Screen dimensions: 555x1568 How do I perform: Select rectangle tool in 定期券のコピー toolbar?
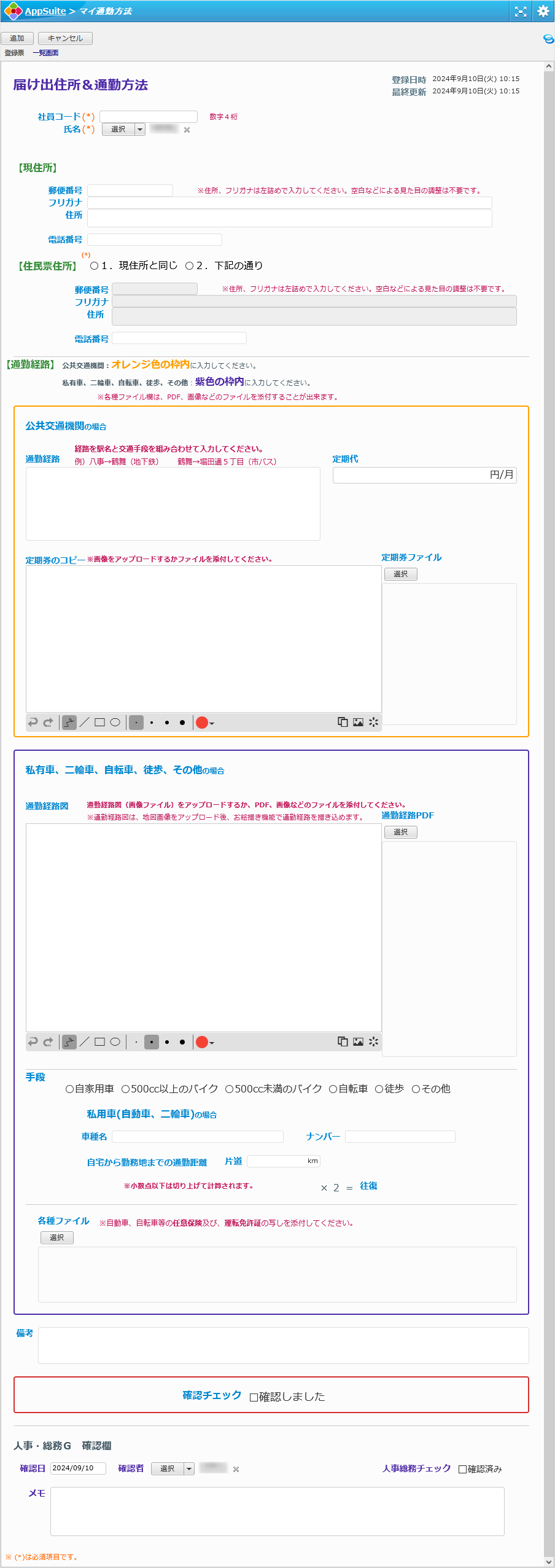click(x=99, y=722)
